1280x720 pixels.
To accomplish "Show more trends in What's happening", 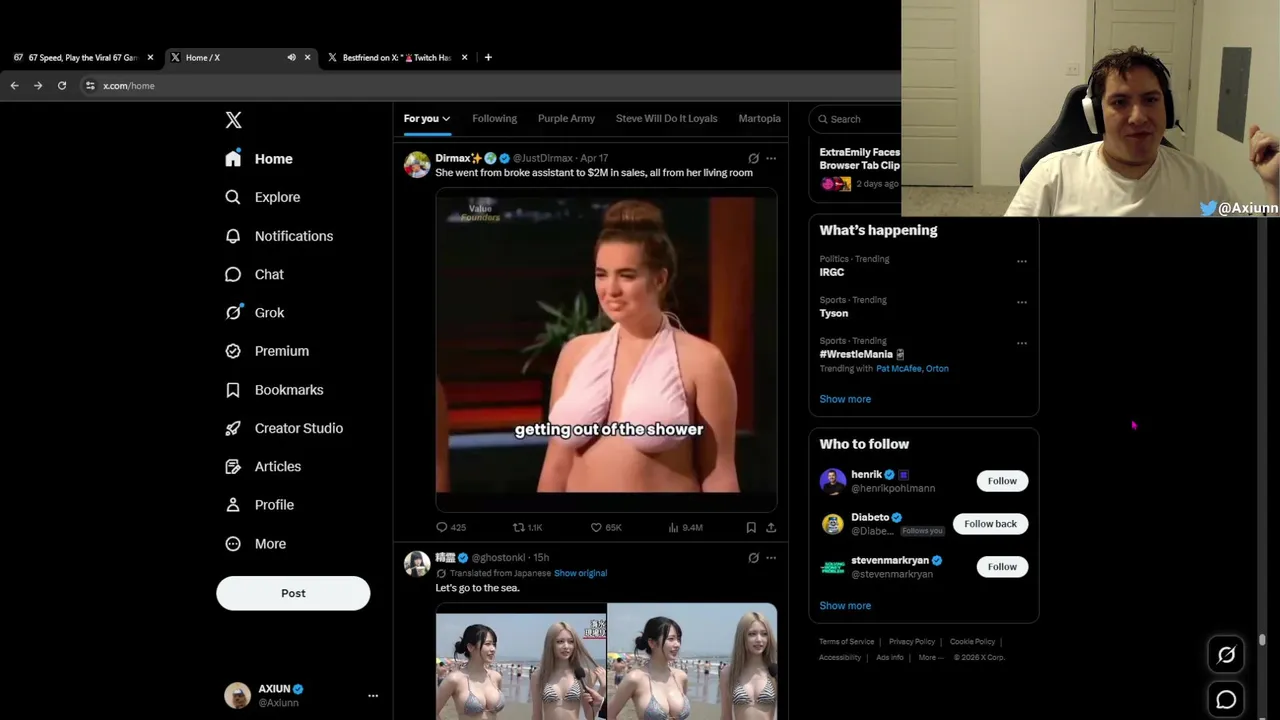I will pyautogui.click(x=845, y=399).
